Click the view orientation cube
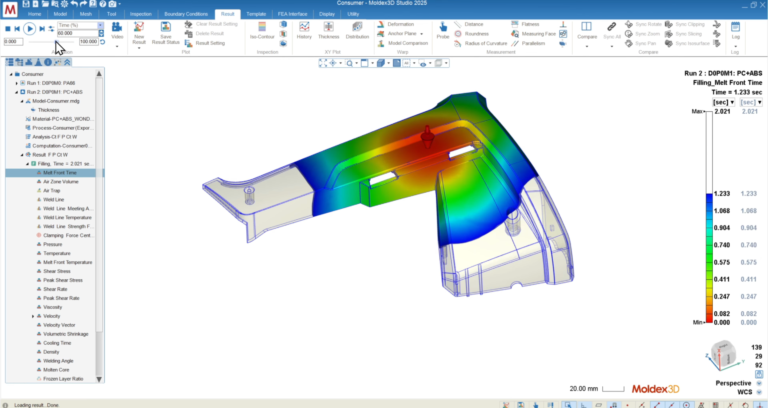Image resolution: width=768 pixels, height=408 pixels. click(724, 355)
